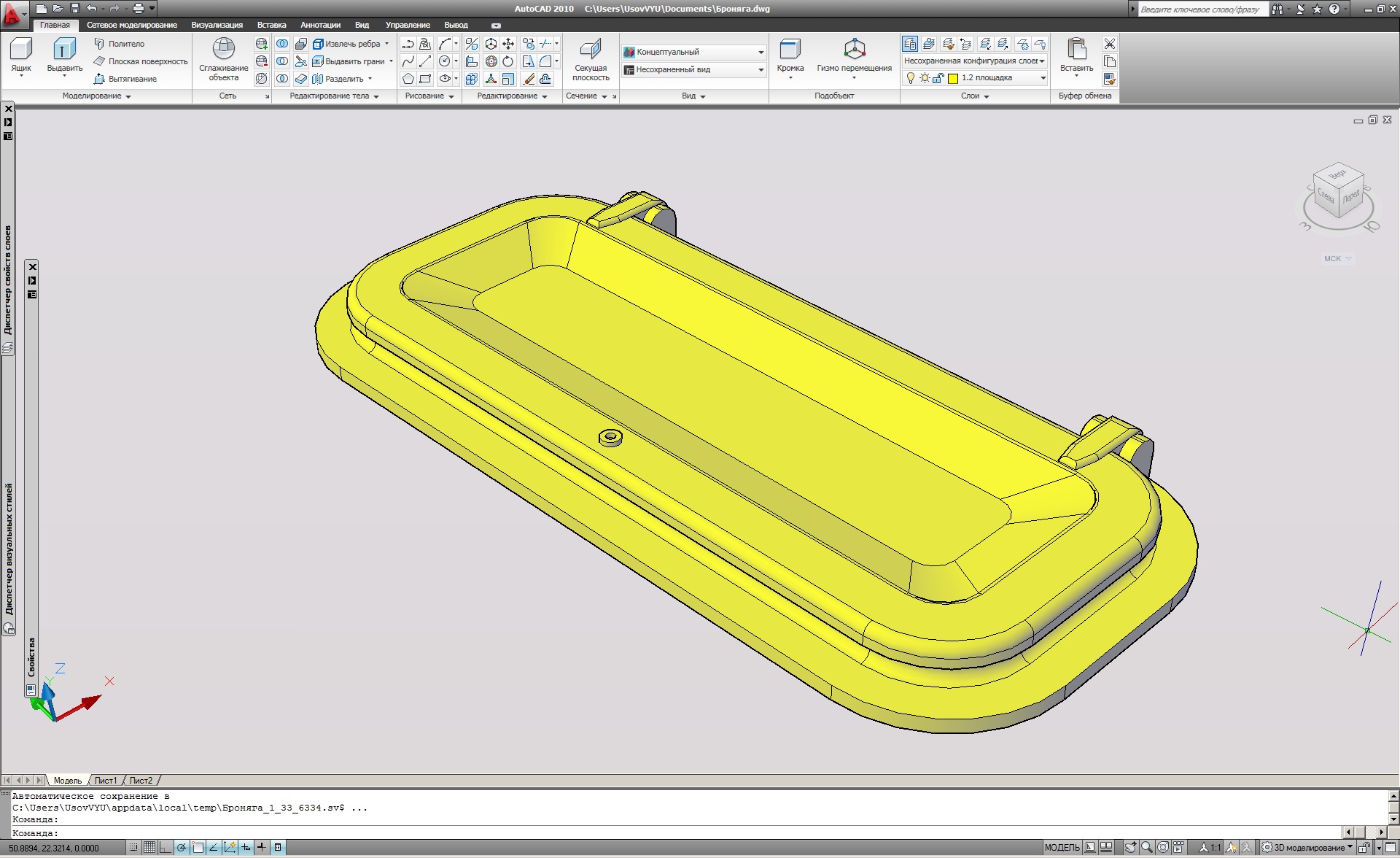Click the Polygon drawing tool in Рисование panel
Screen dimensions: 1400x858
click(408, 79)
